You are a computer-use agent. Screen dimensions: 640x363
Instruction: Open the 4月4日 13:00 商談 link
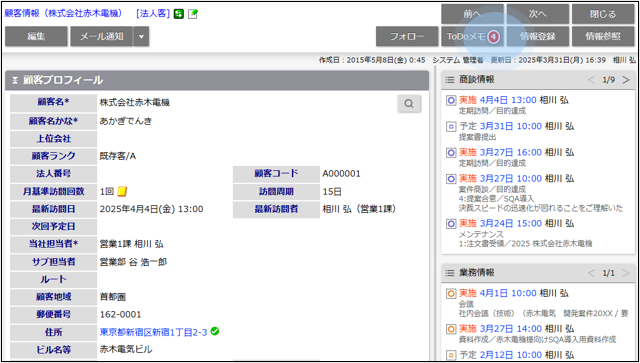(508, 100)
